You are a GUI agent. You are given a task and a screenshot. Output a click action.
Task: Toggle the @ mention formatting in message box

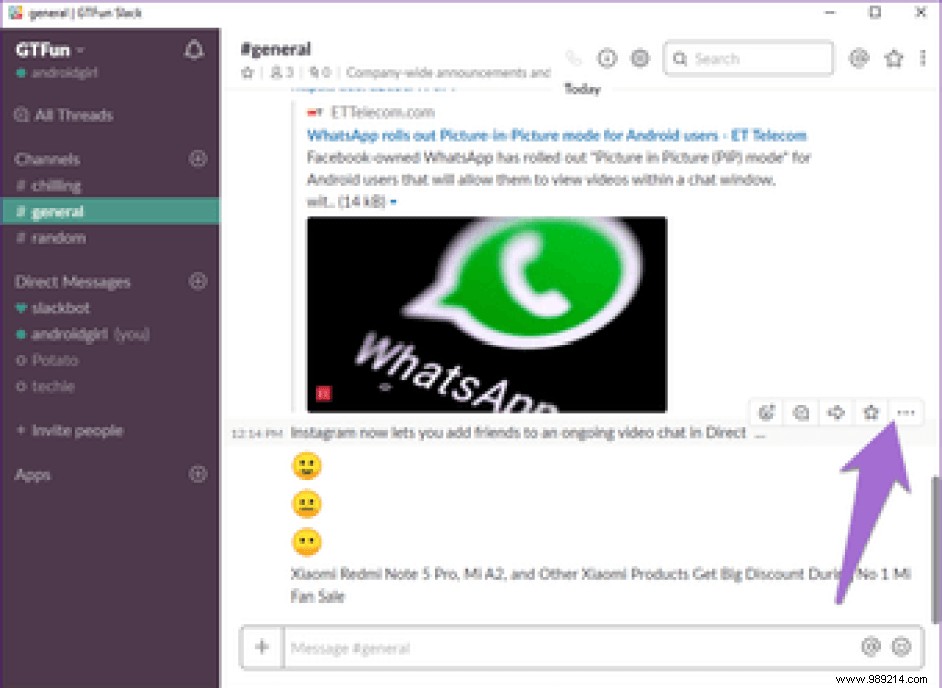tap(870, 647)
